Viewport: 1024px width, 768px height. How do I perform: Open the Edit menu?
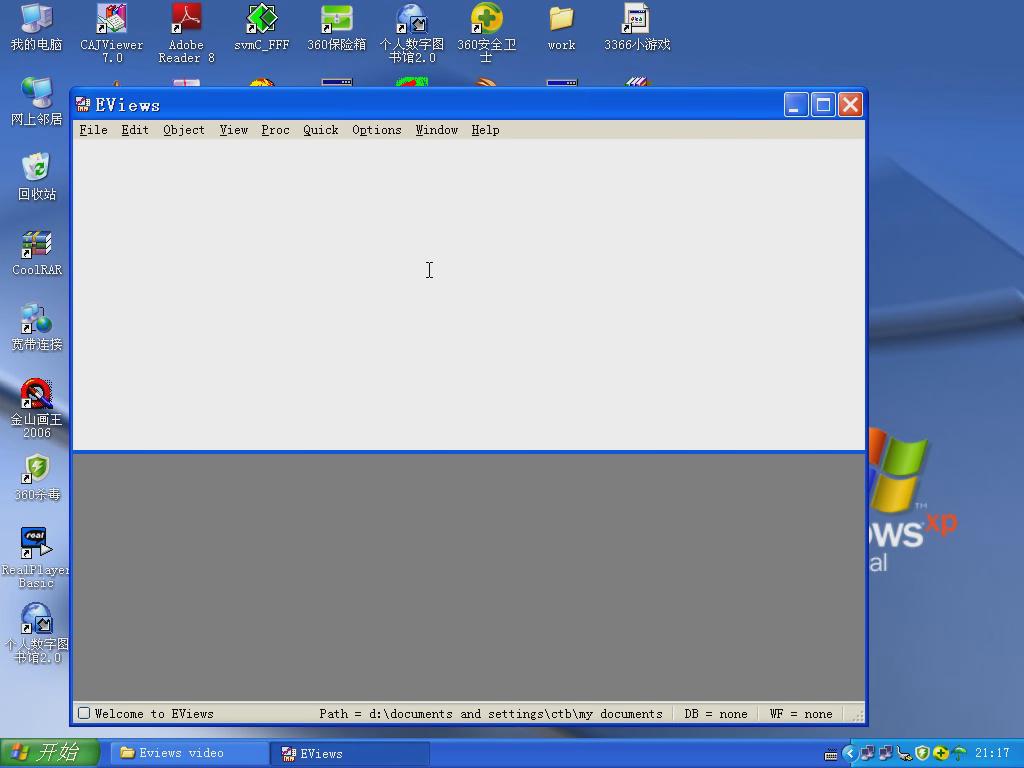[135, 130]
